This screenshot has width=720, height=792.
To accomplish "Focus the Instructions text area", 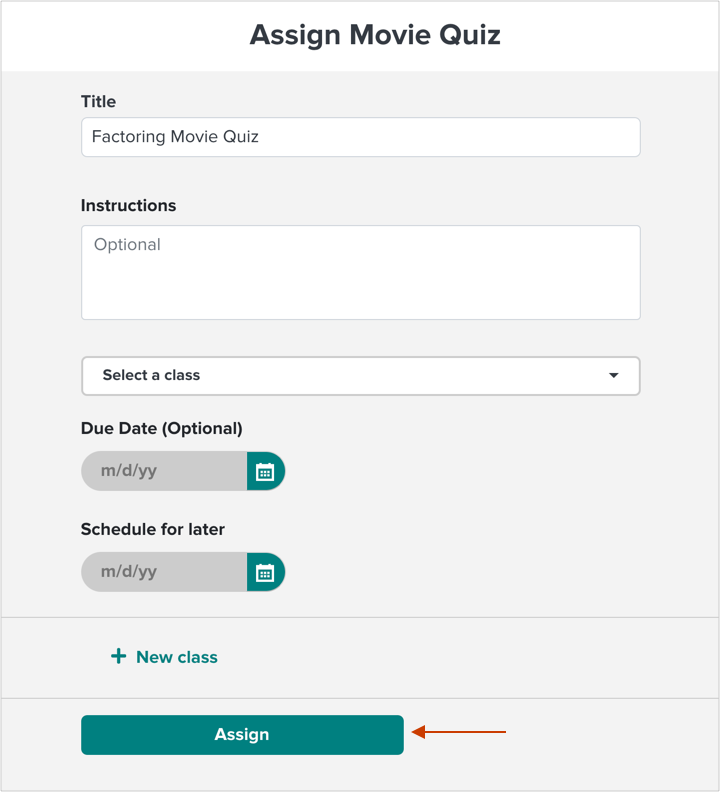I will [361, 272].
